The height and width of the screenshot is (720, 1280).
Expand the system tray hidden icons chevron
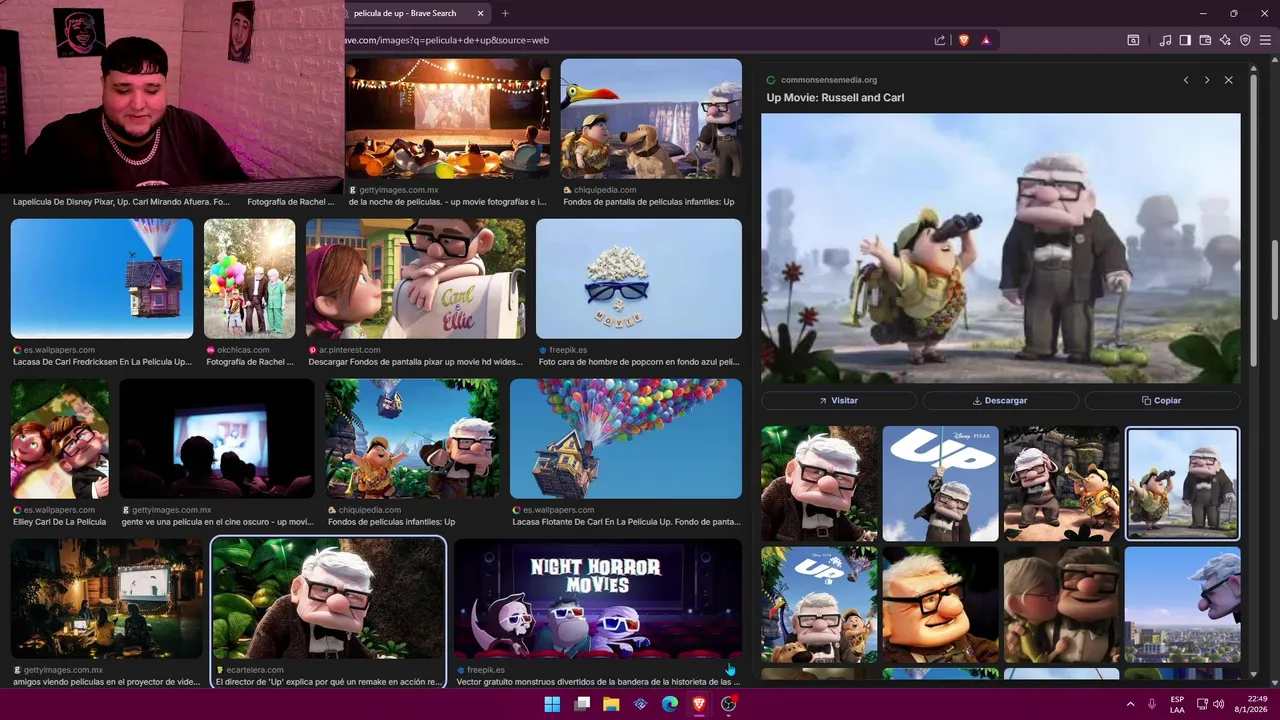(x=1131, y=704)
